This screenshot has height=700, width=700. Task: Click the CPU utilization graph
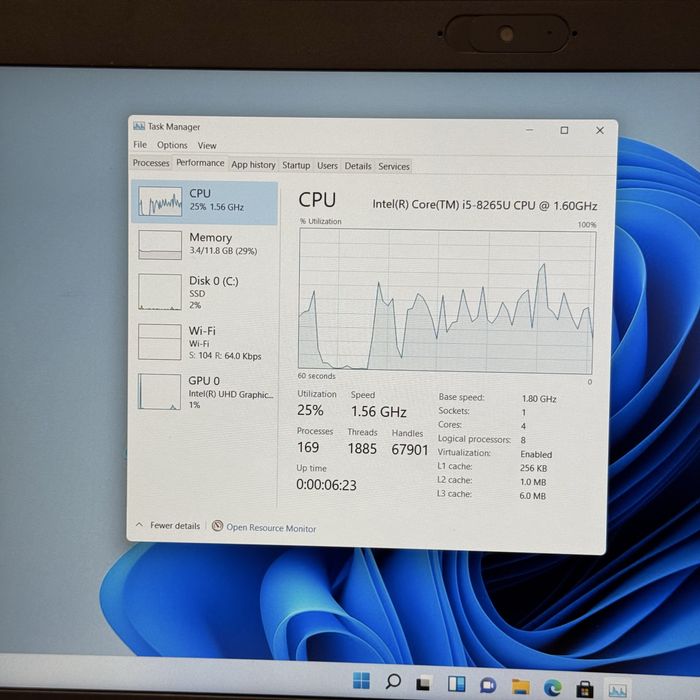click(446, 301)
